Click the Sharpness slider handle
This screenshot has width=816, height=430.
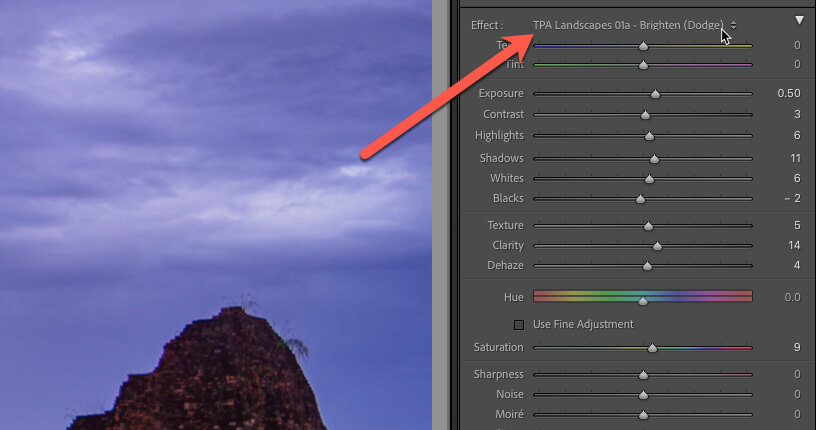(x=643, y=375)
